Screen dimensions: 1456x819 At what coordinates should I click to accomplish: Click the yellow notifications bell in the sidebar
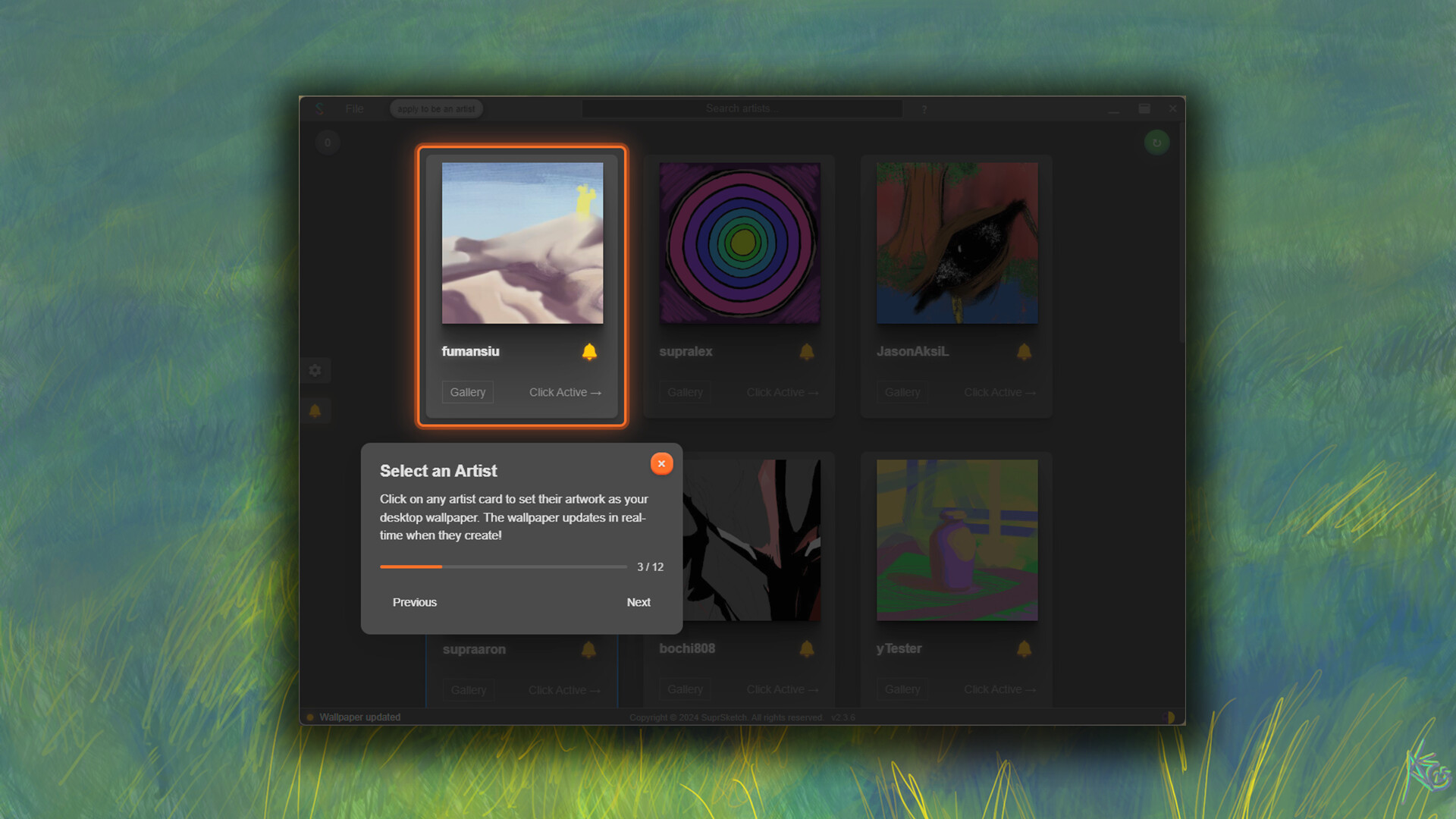coord(315,410)
